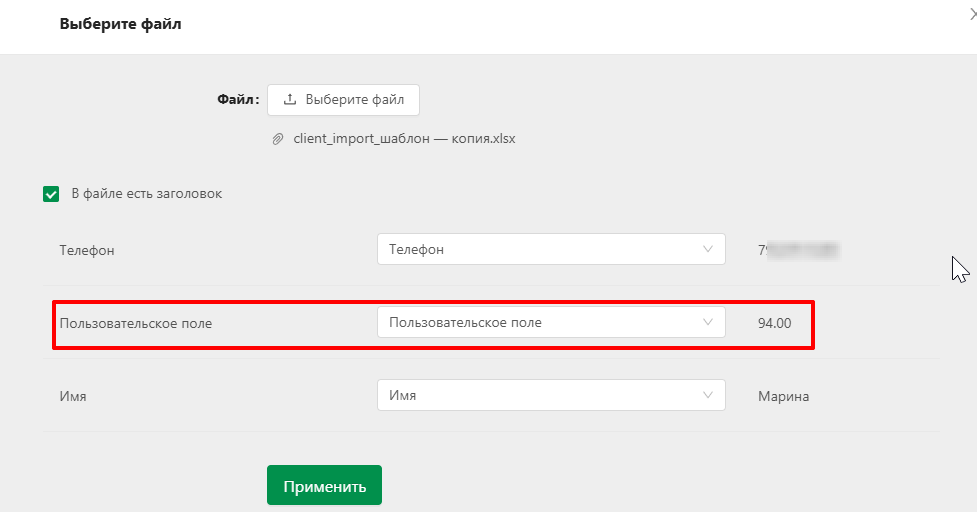Viewport: 977px width, 512px height.
Task: Click the sample value '94.00'
Action: click(774, 323)
